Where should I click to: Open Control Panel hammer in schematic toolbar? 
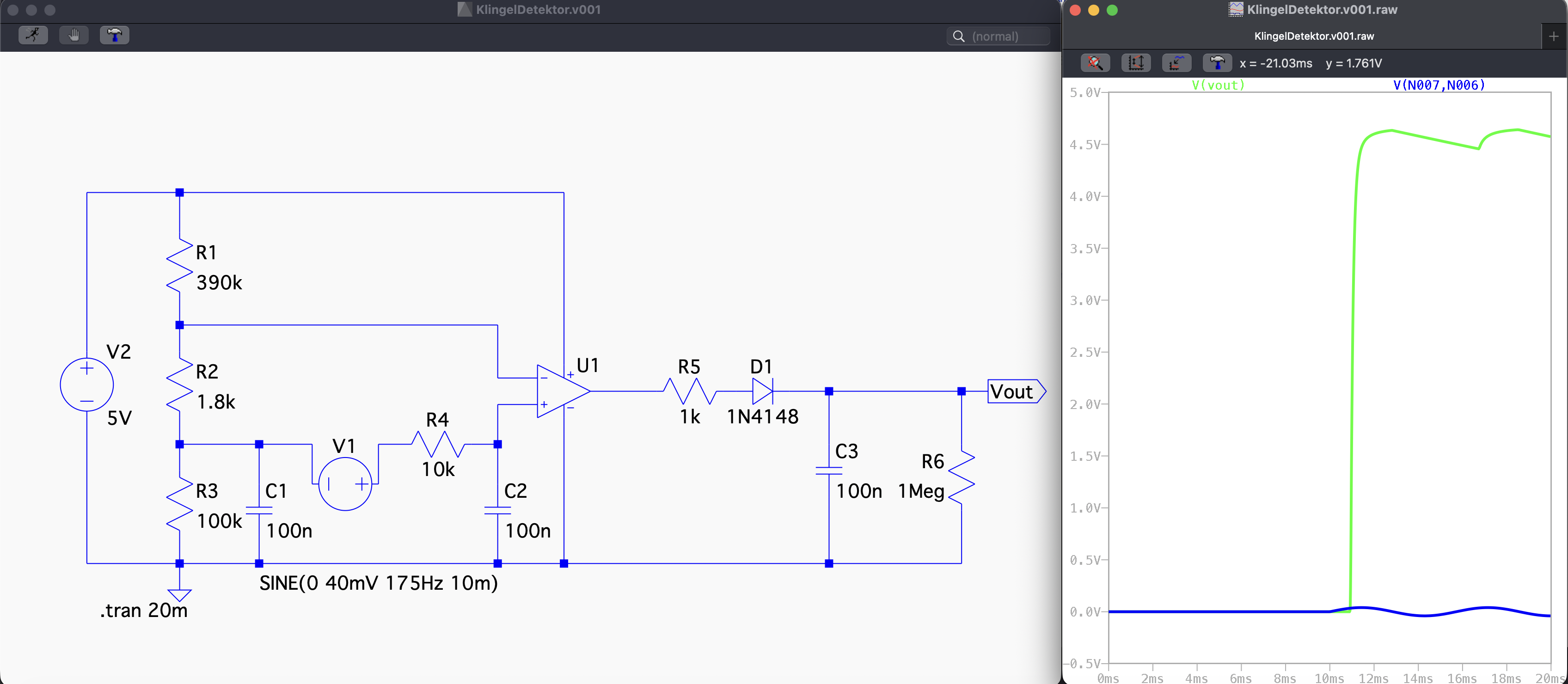[x=114, y=35]
